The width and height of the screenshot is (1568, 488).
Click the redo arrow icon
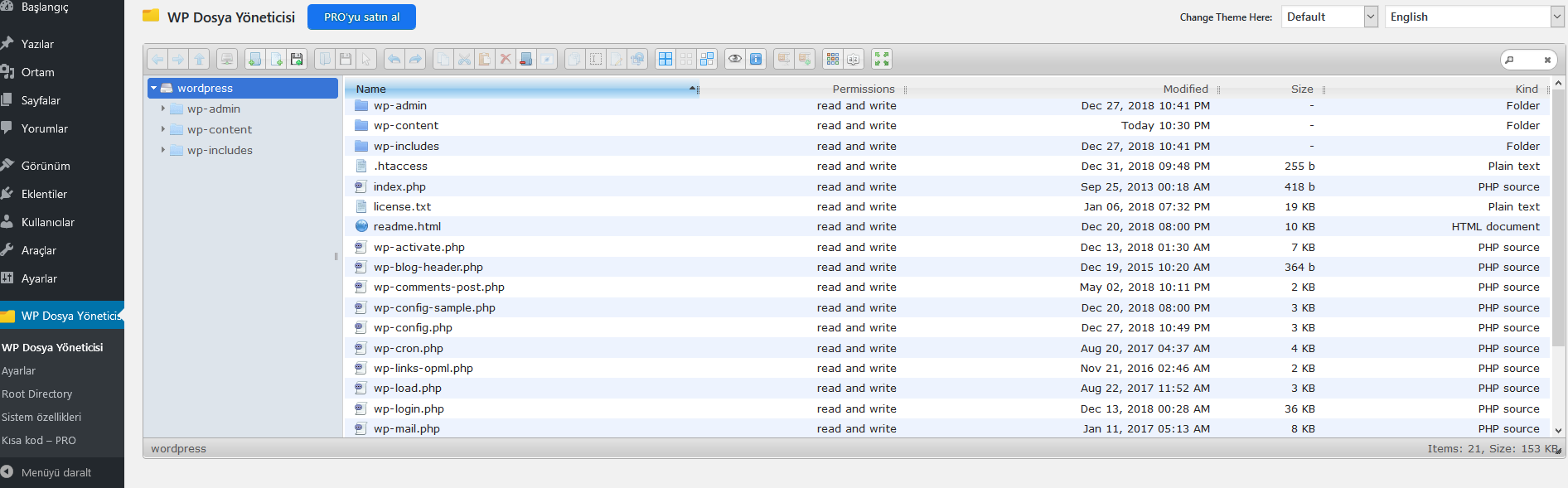click(x=415, y=59)
